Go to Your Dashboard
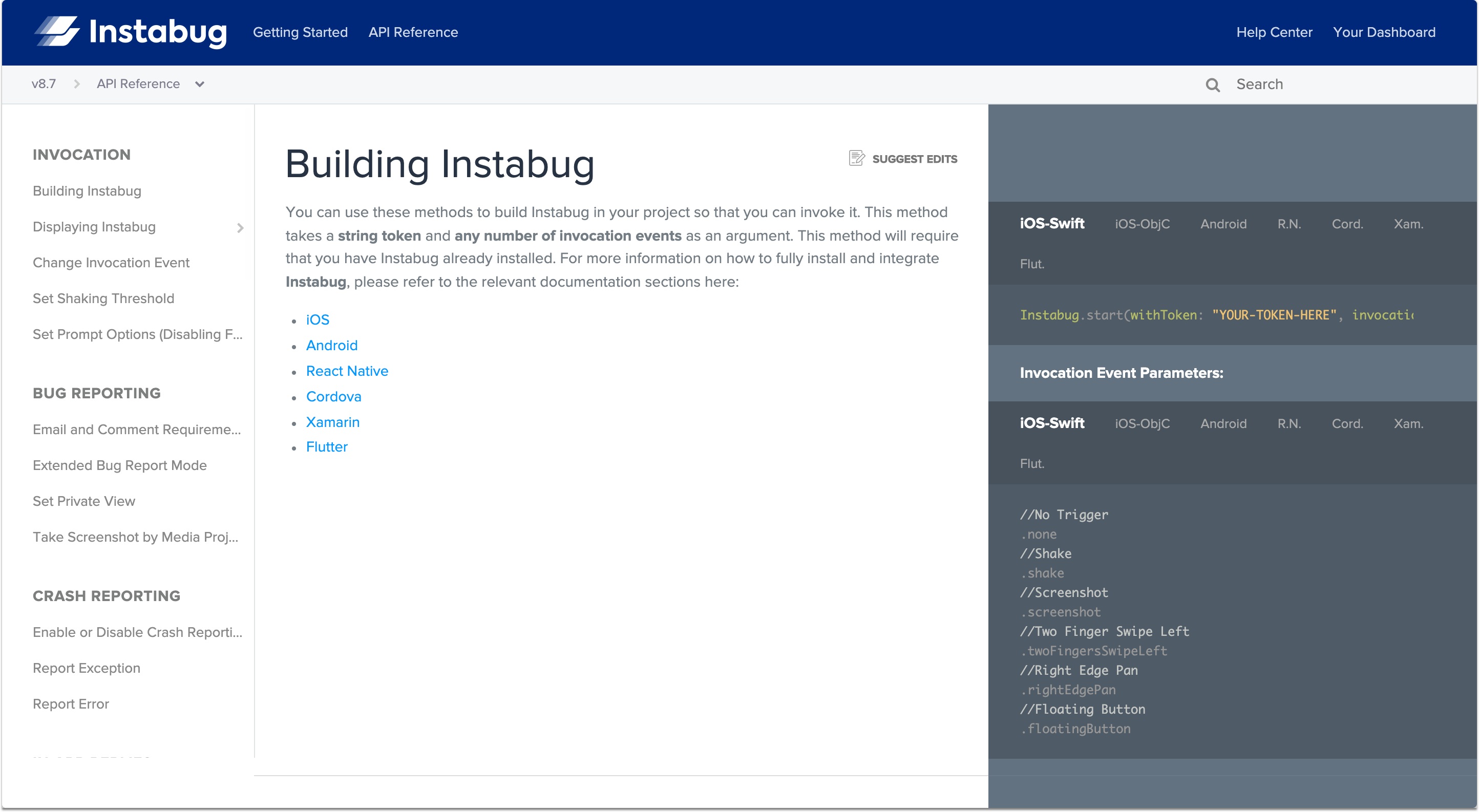This screenshot has width=1479, height=812. tap(1384, 33)
